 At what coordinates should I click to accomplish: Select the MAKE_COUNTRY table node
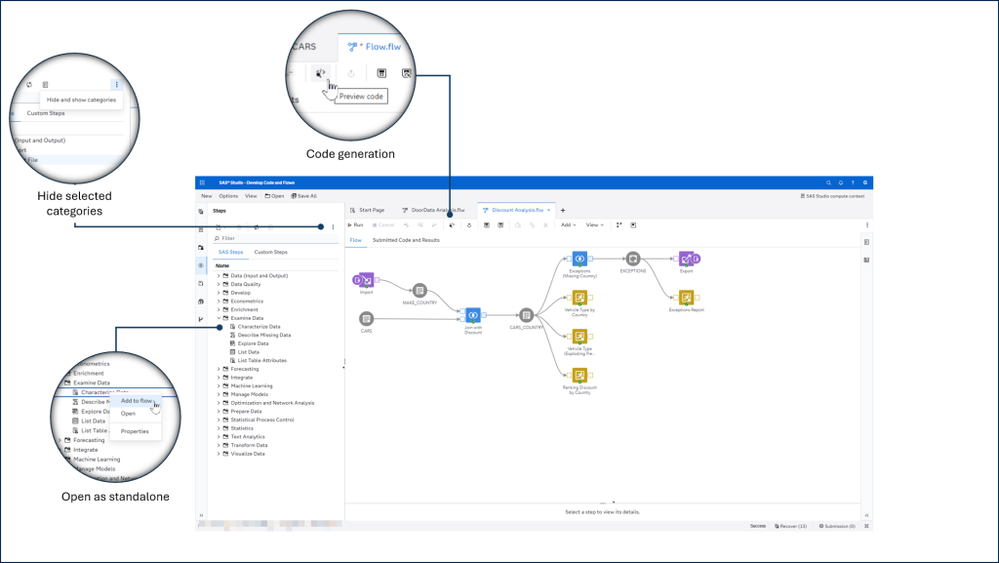[419, 291]
